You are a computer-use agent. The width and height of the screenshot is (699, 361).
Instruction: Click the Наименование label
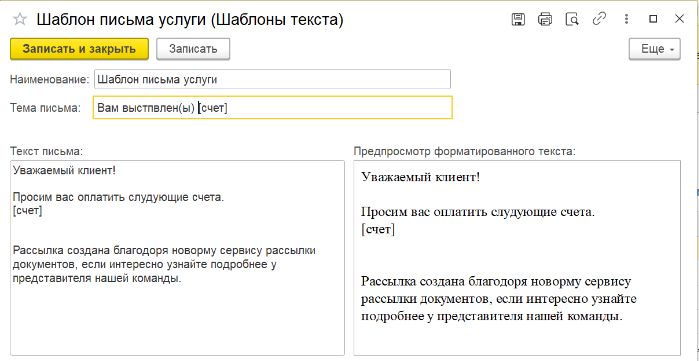point(50,80)
